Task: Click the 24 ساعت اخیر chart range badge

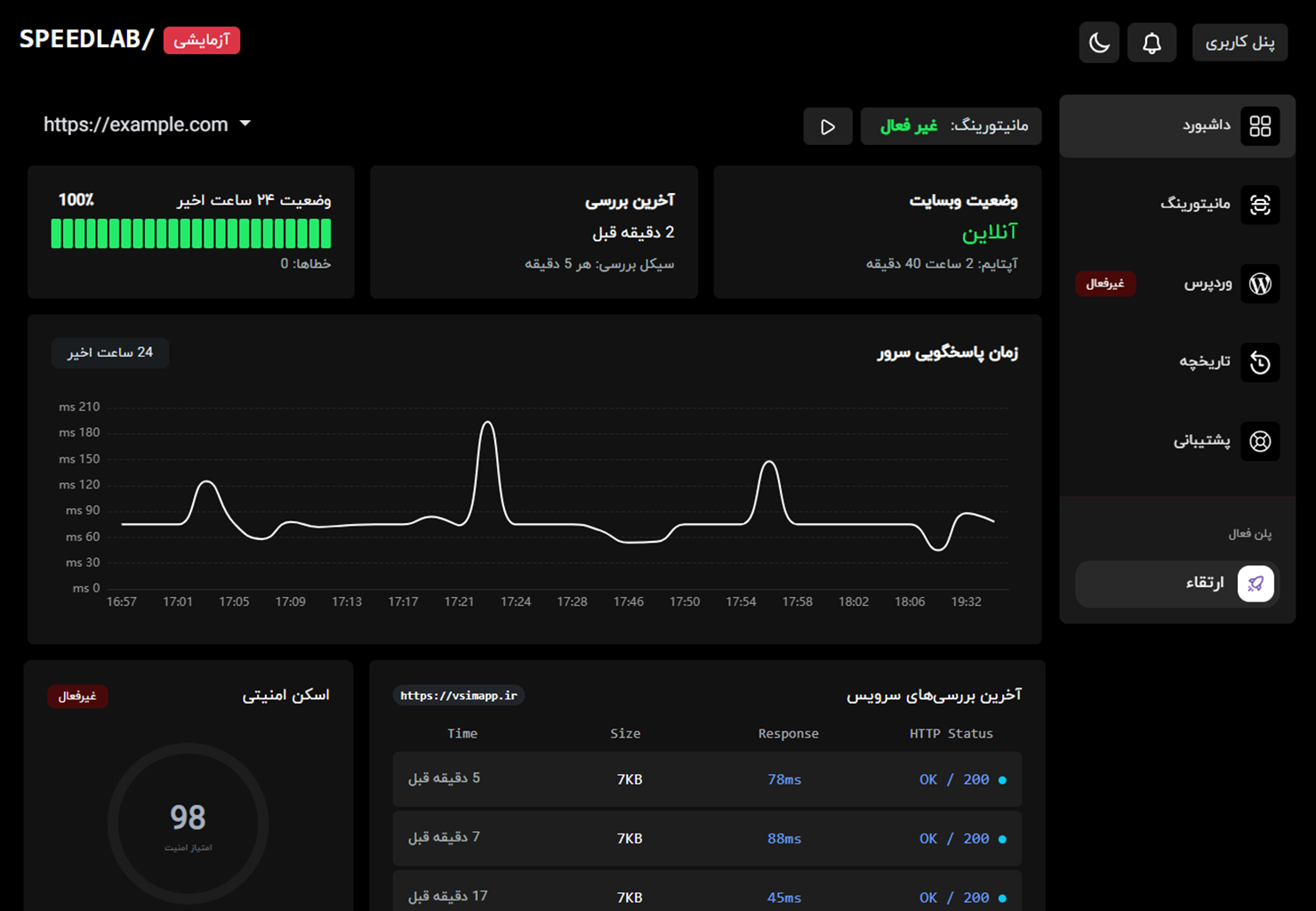Action: point(110,352)
